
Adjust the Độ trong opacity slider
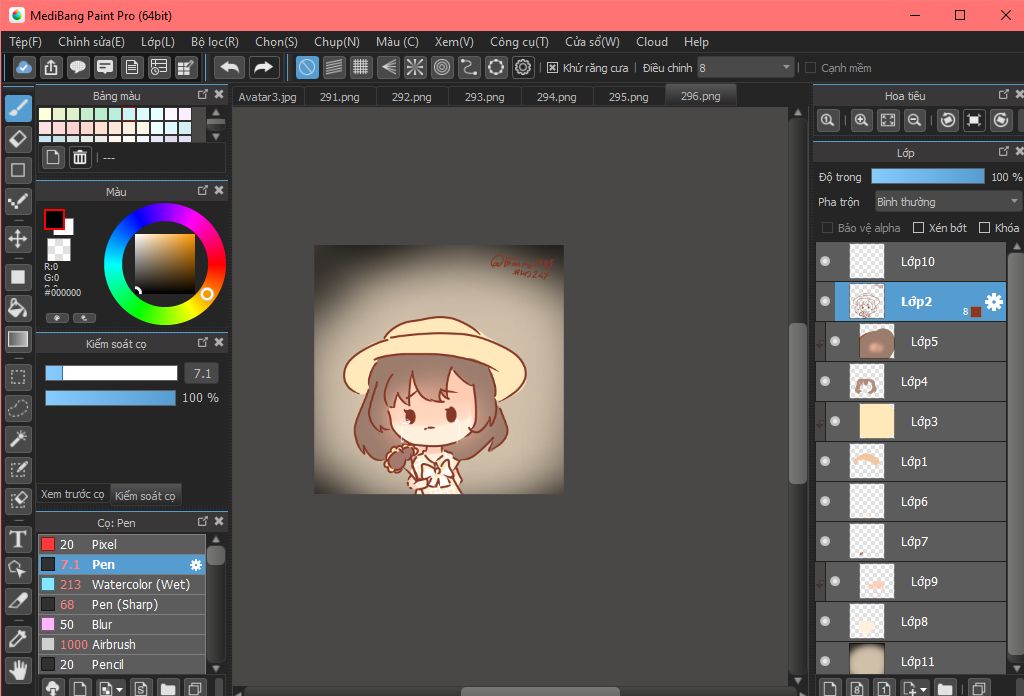point(927,177)
